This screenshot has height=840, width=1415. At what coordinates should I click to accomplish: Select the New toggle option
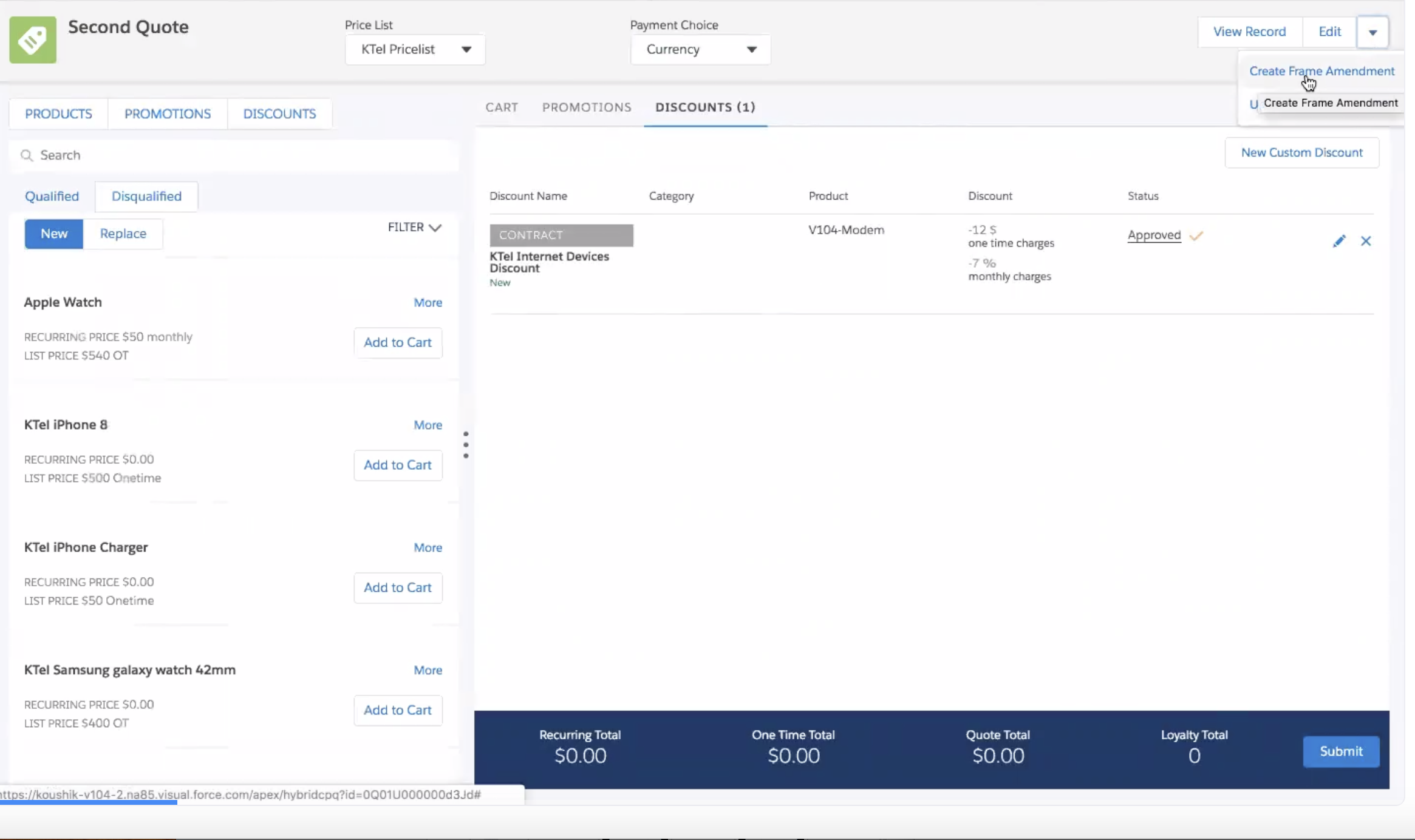[x=54, y=234]
